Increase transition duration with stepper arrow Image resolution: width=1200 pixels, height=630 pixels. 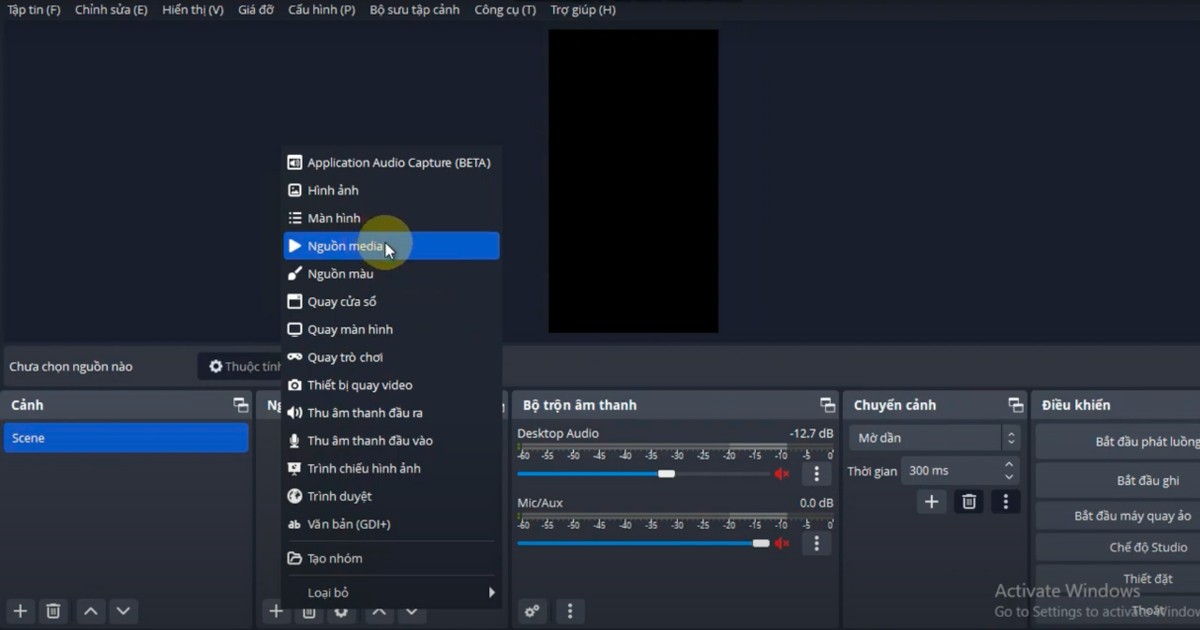pos(1007,464)
